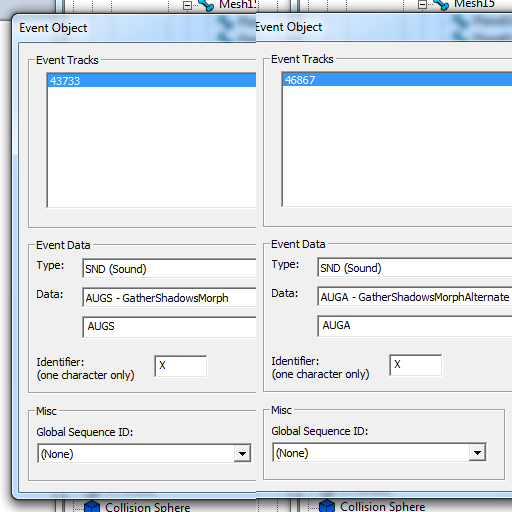Click the left Mesh bone icon

pos(206,6)
